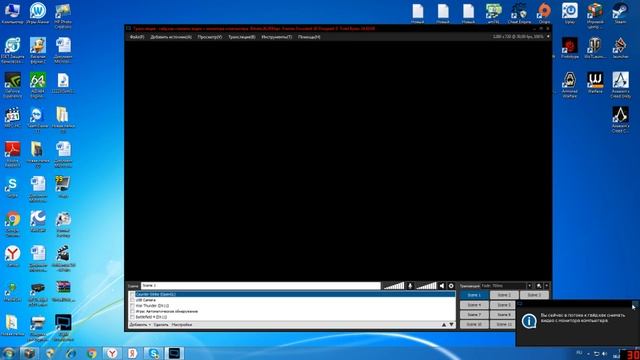The width and height of the screenshot is (640, 360).
Task: Switch to Scene 1
Action: [474, 295]
